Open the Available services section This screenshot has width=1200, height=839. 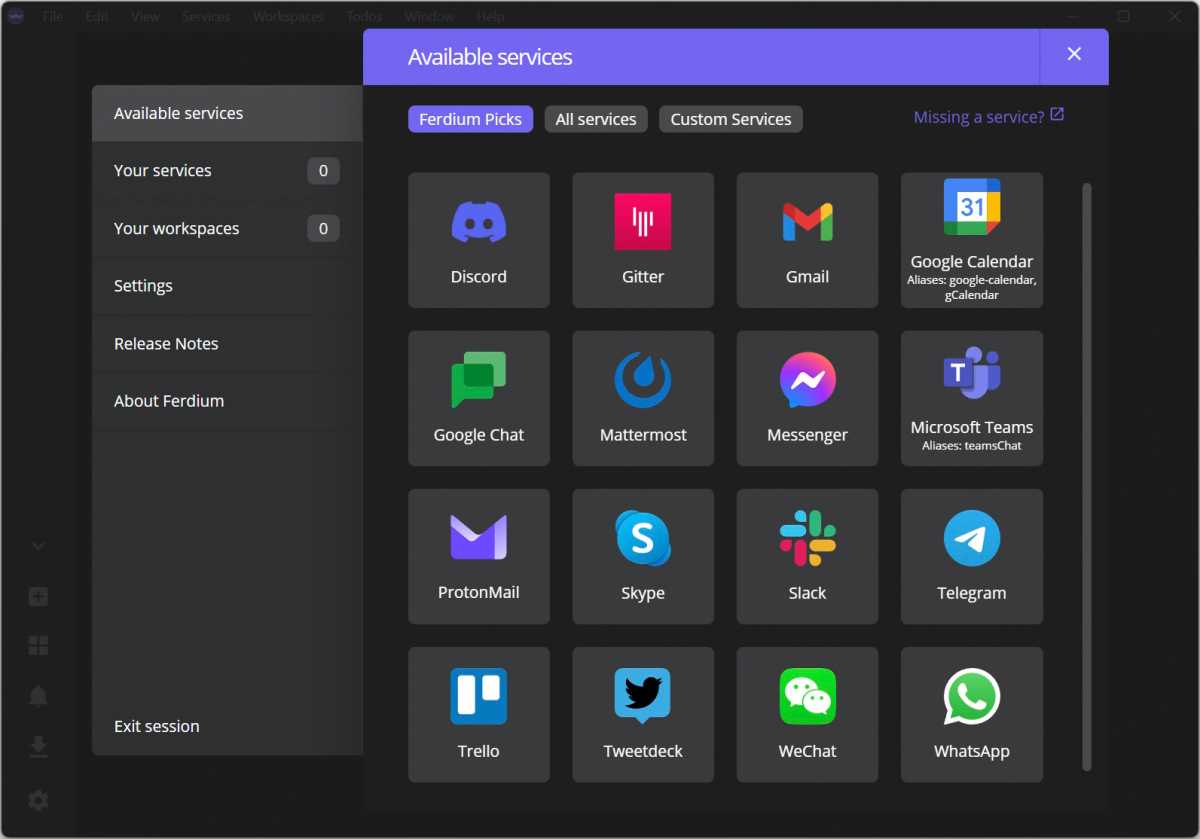pyautogui.click(x=227, y=113)
